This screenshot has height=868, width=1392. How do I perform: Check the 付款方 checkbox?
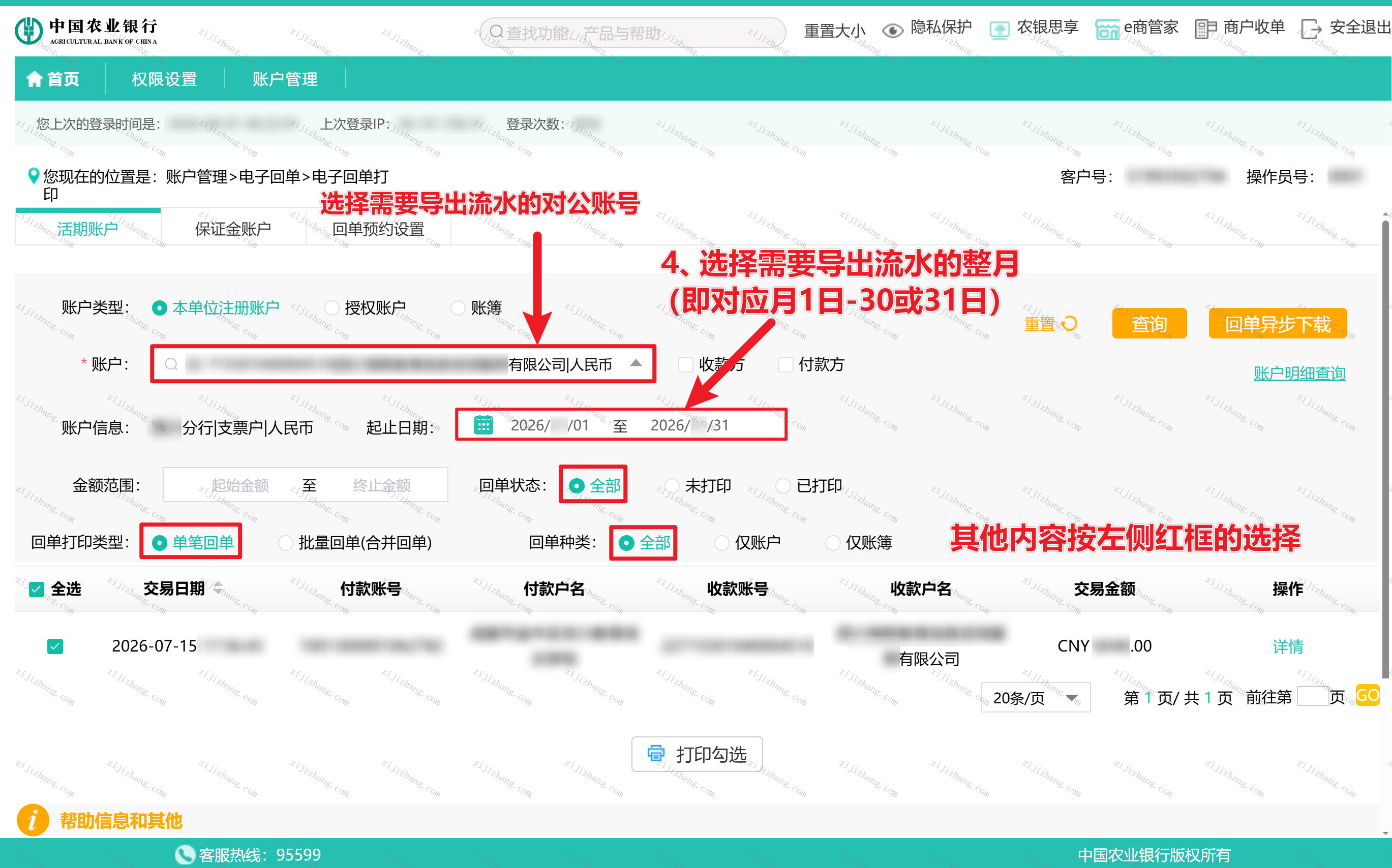[785, 364]
